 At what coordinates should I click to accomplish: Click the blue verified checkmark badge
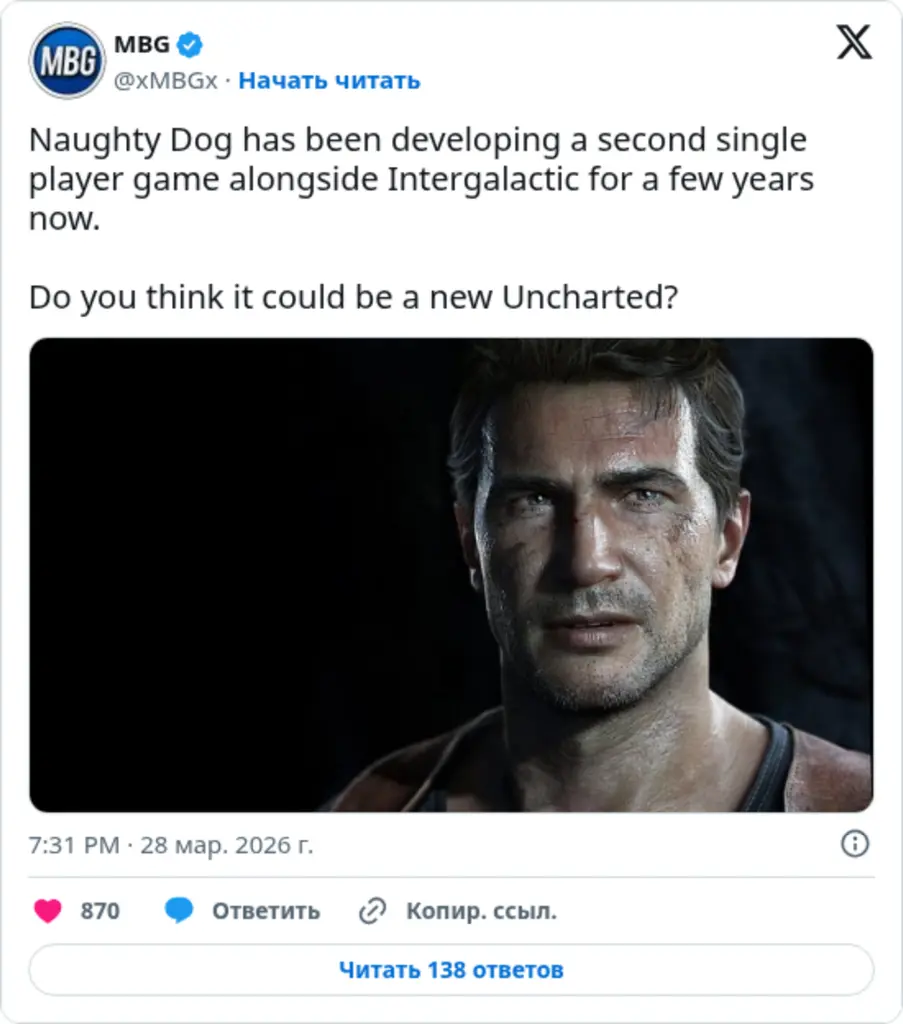187,44
